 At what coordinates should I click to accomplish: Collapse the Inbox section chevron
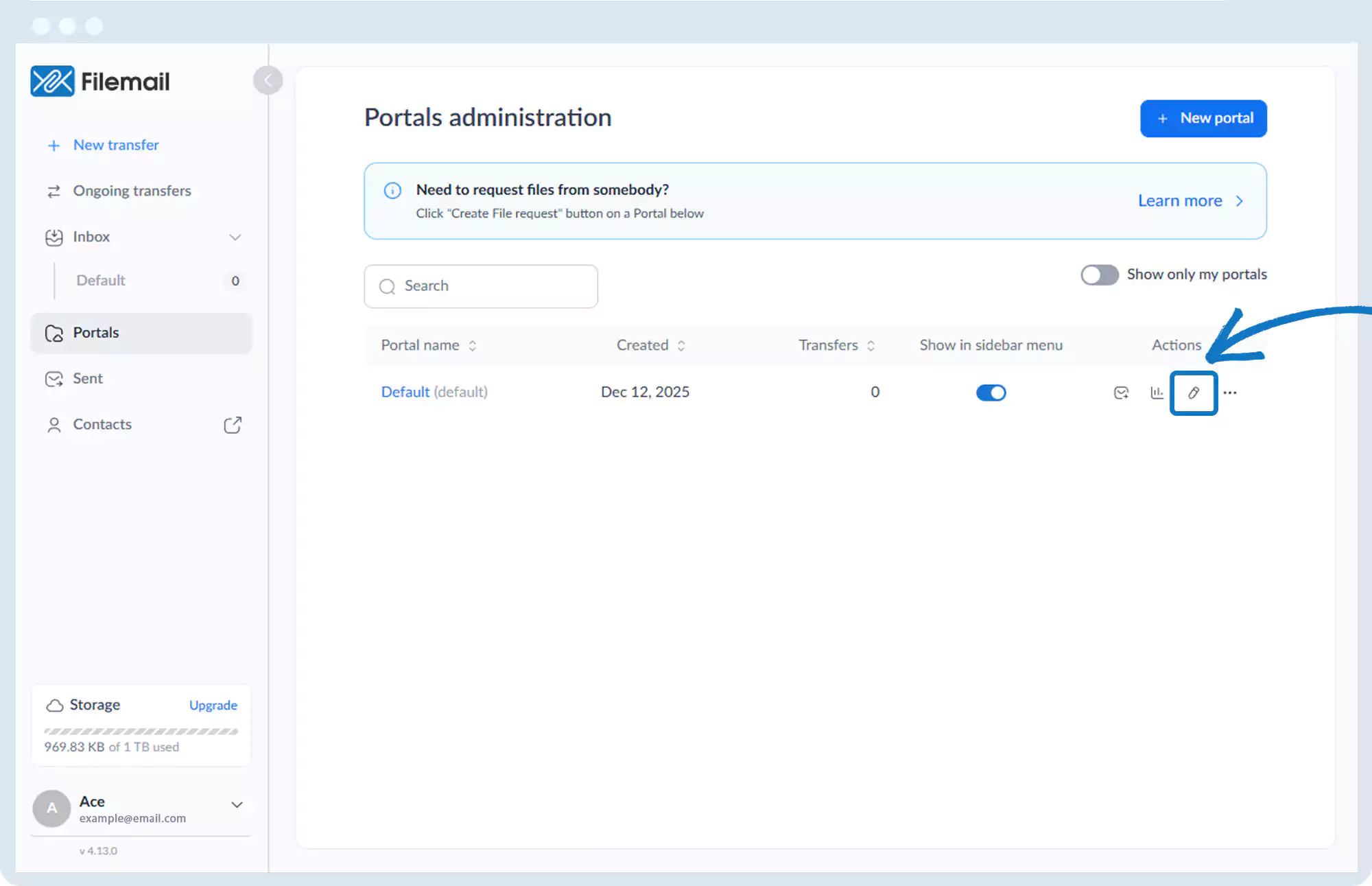point(235,237)
